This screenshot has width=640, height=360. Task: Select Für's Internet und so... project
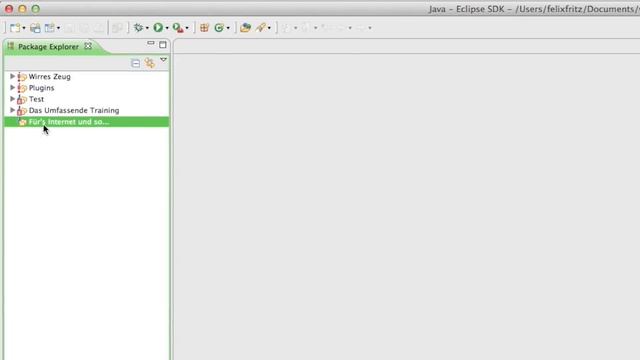coord(87,122)
